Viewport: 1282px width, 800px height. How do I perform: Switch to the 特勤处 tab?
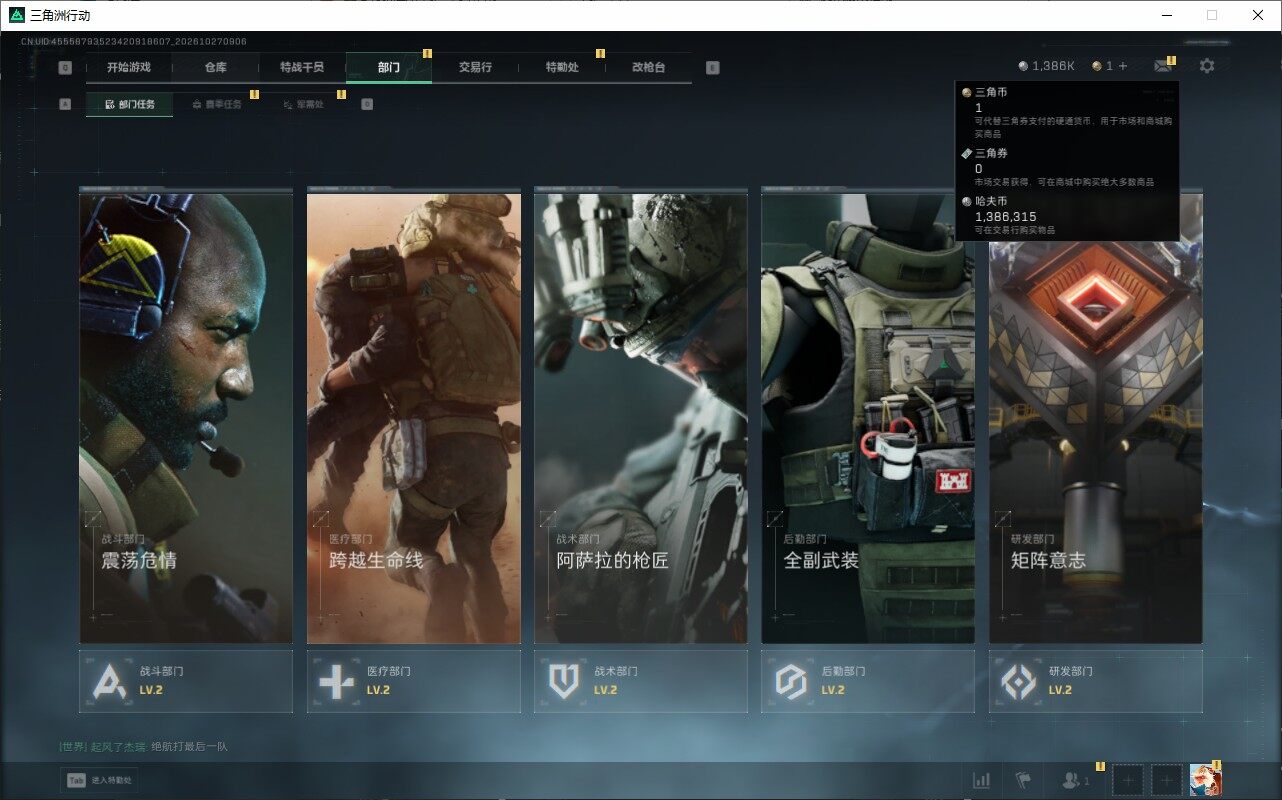point(562,67)
